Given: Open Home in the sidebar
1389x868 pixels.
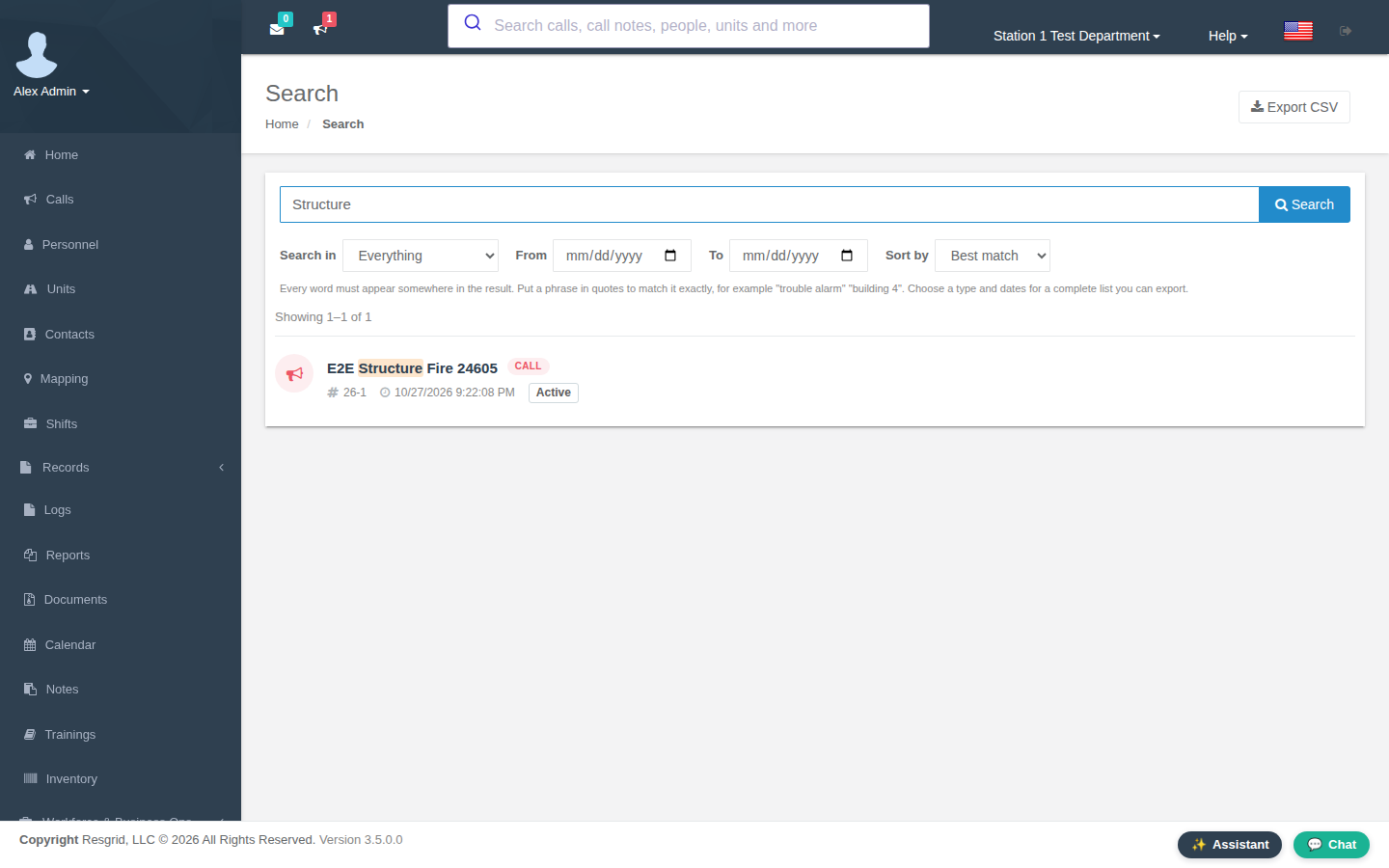Looking at the screenshot, I should click(121, 154).
